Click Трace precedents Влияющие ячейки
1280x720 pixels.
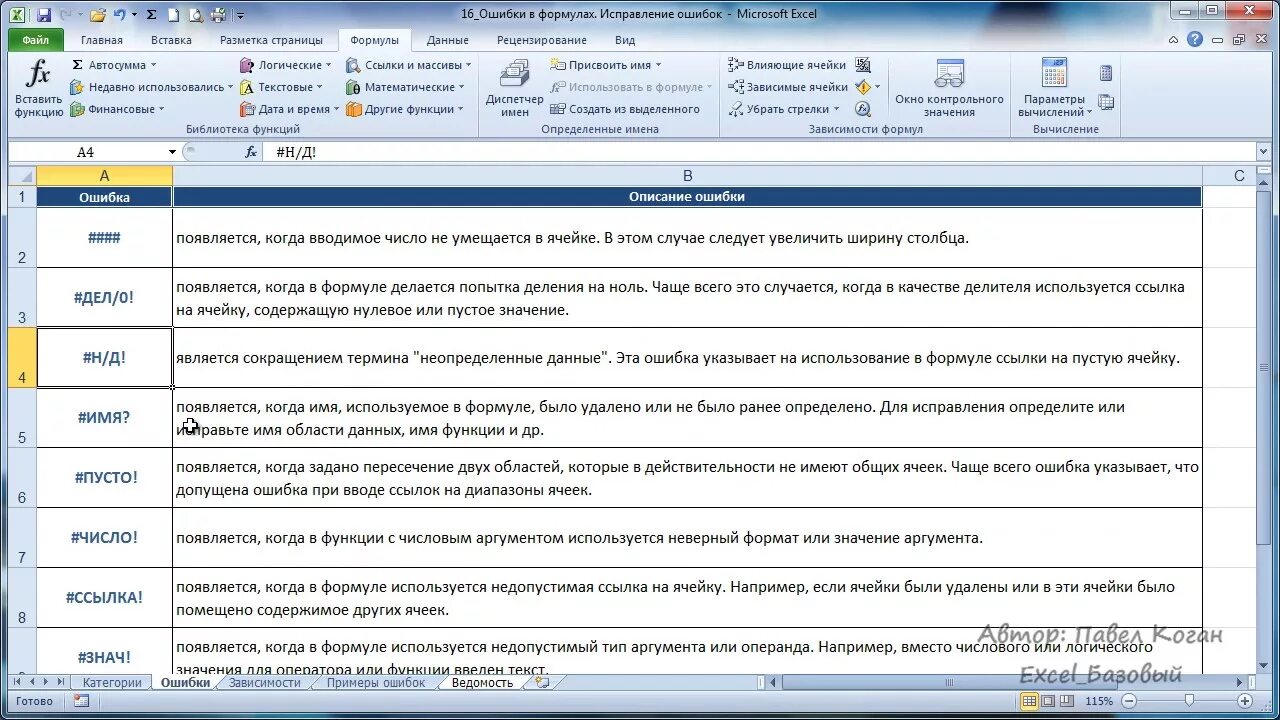(786, 65)
